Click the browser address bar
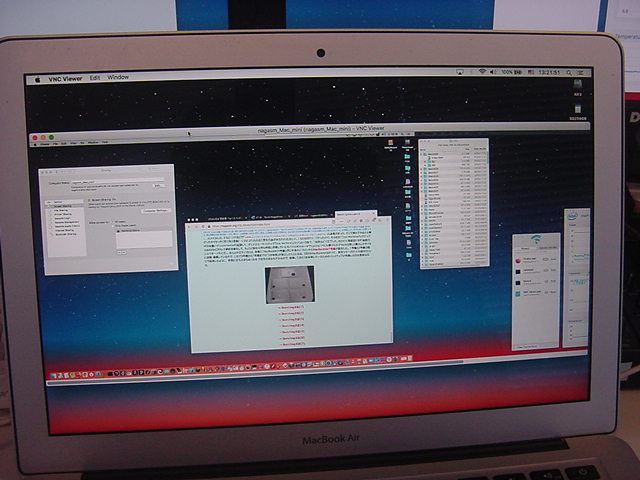 [269, 224]
